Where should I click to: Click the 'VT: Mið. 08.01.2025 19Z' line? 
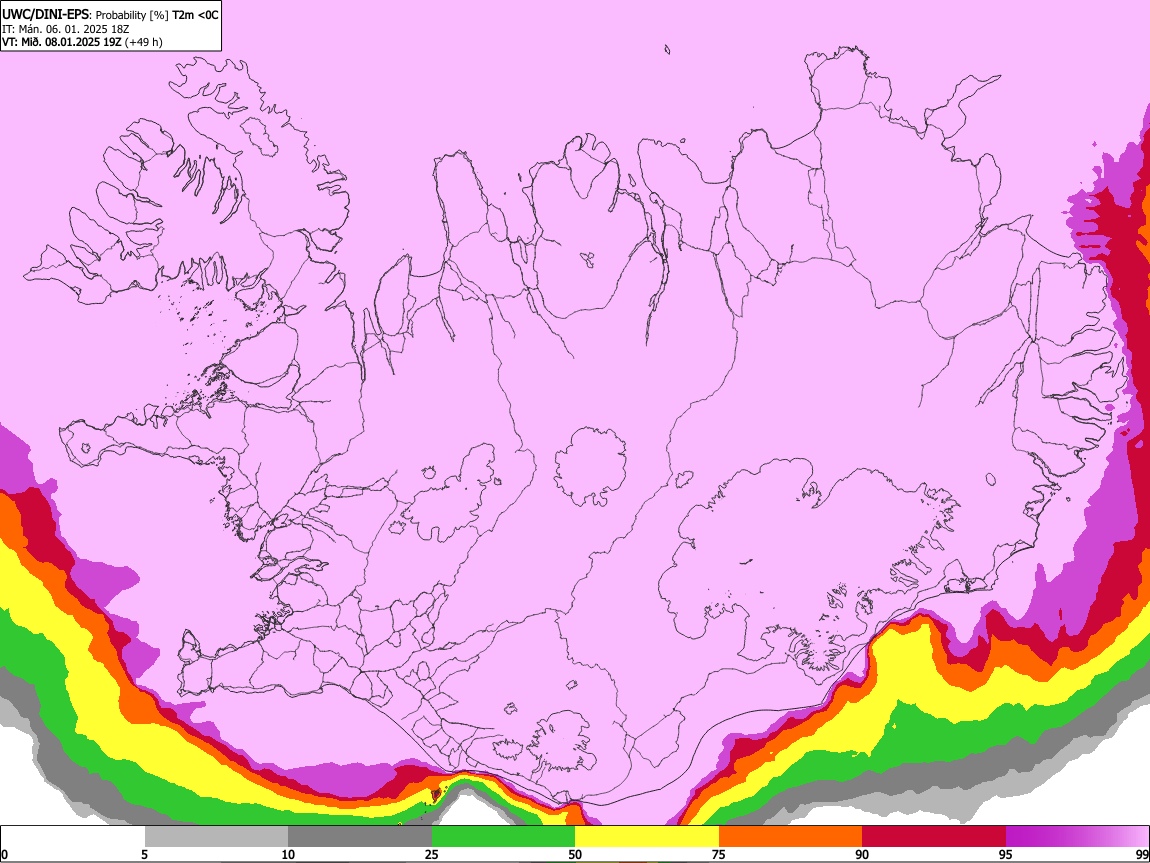[x=62, y=42]
